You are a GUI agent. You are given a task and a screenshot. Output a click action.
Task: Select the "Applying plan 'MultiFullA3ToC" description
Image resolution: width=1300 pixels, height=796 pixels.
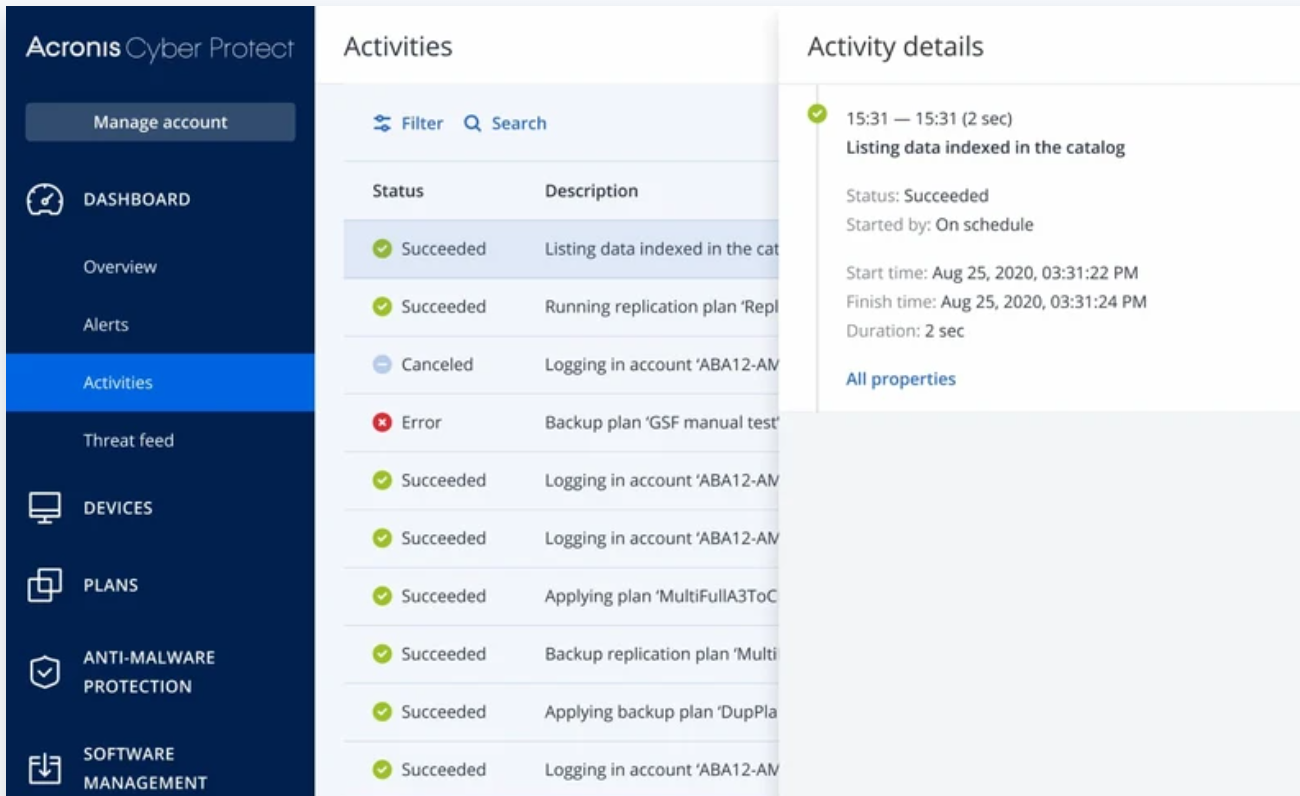tap(661, 597)
